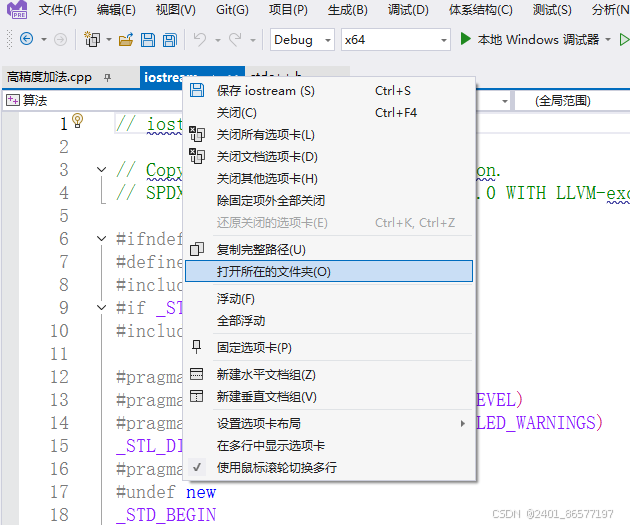
Task: Open the Git(G) menu
Action: [x=232, y=10]
